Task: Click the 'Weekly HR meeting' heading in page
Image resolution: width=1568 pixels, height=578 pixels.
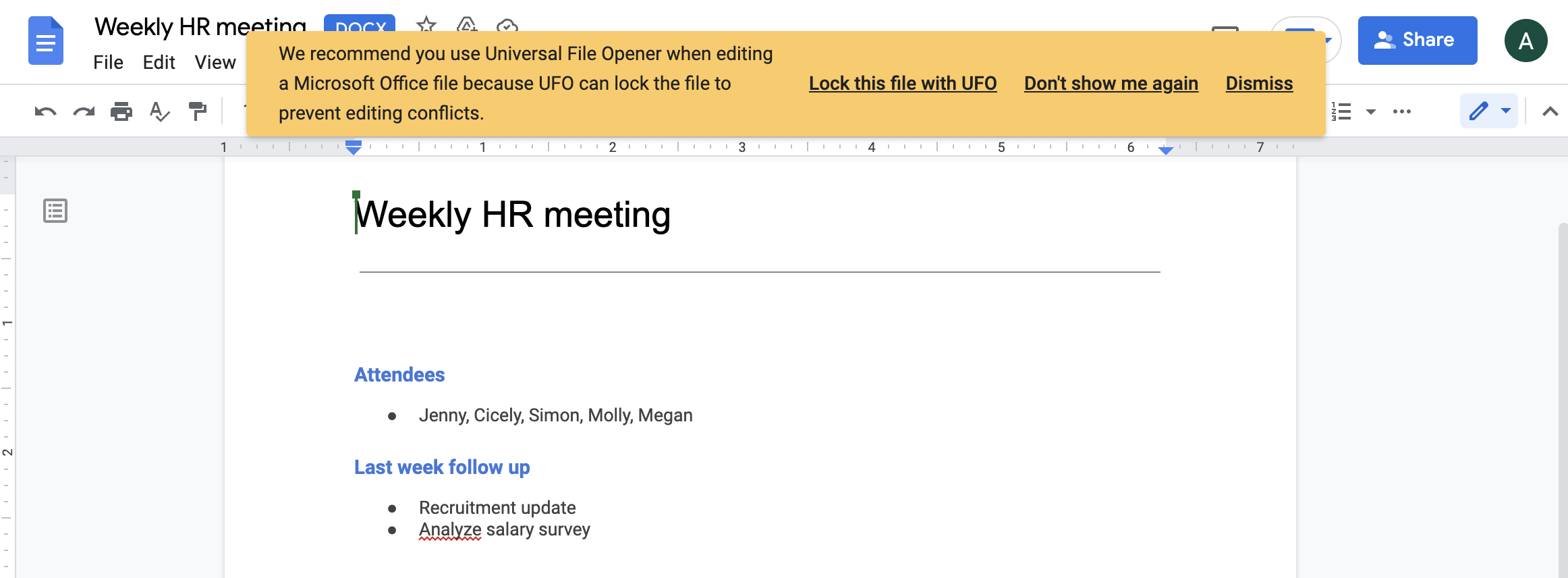Action: tap(513, 215)
